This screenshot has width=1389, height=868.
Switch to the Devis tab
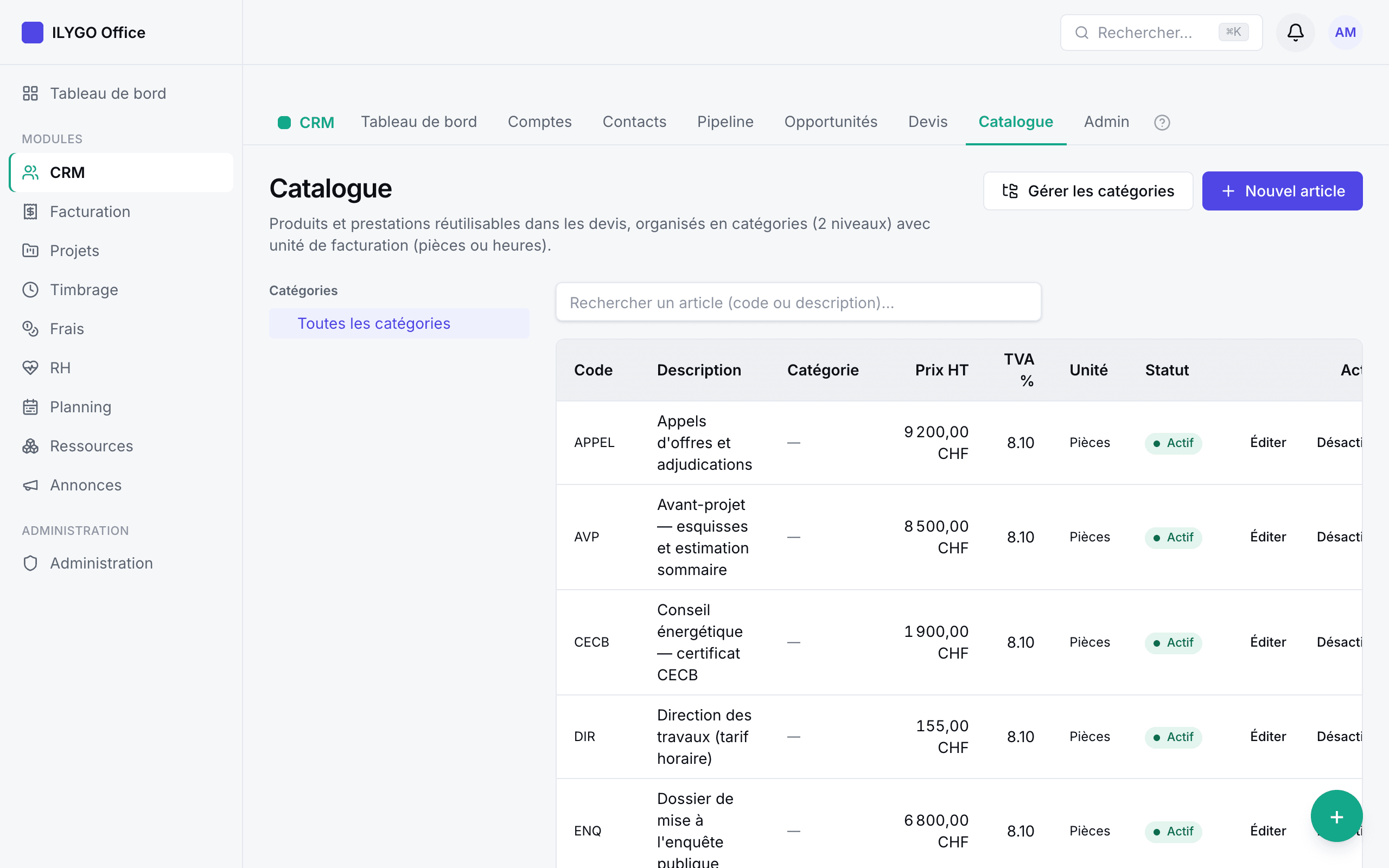click(x=927, y=122)
